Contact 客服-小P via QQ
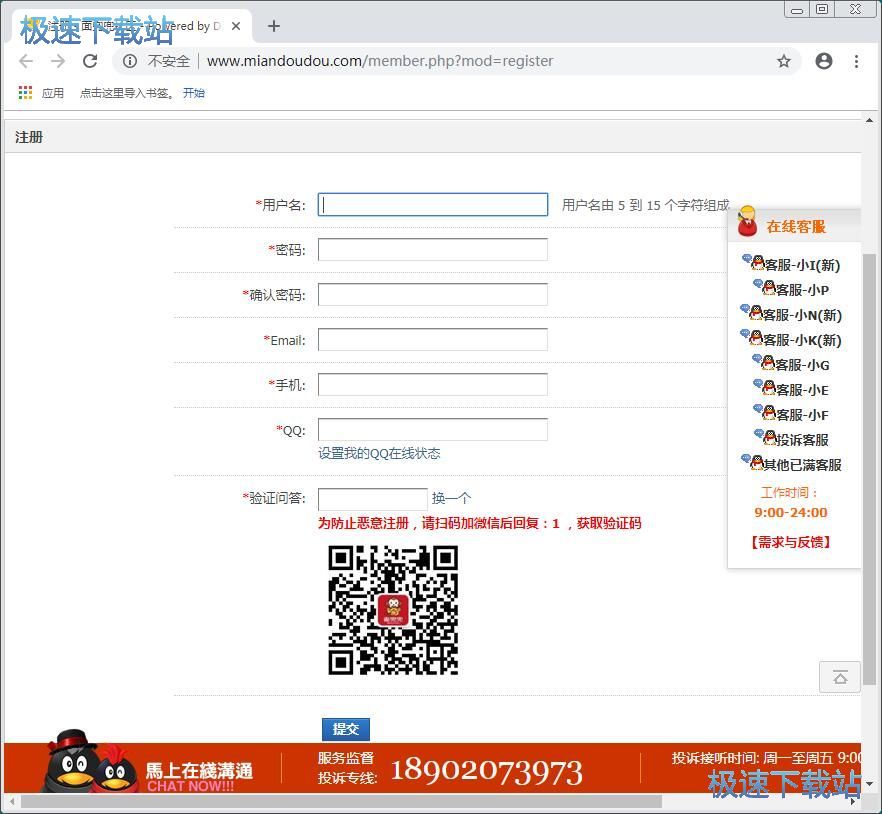The width and height of the screenshot is (882, 814). click(x=791, y=289)
